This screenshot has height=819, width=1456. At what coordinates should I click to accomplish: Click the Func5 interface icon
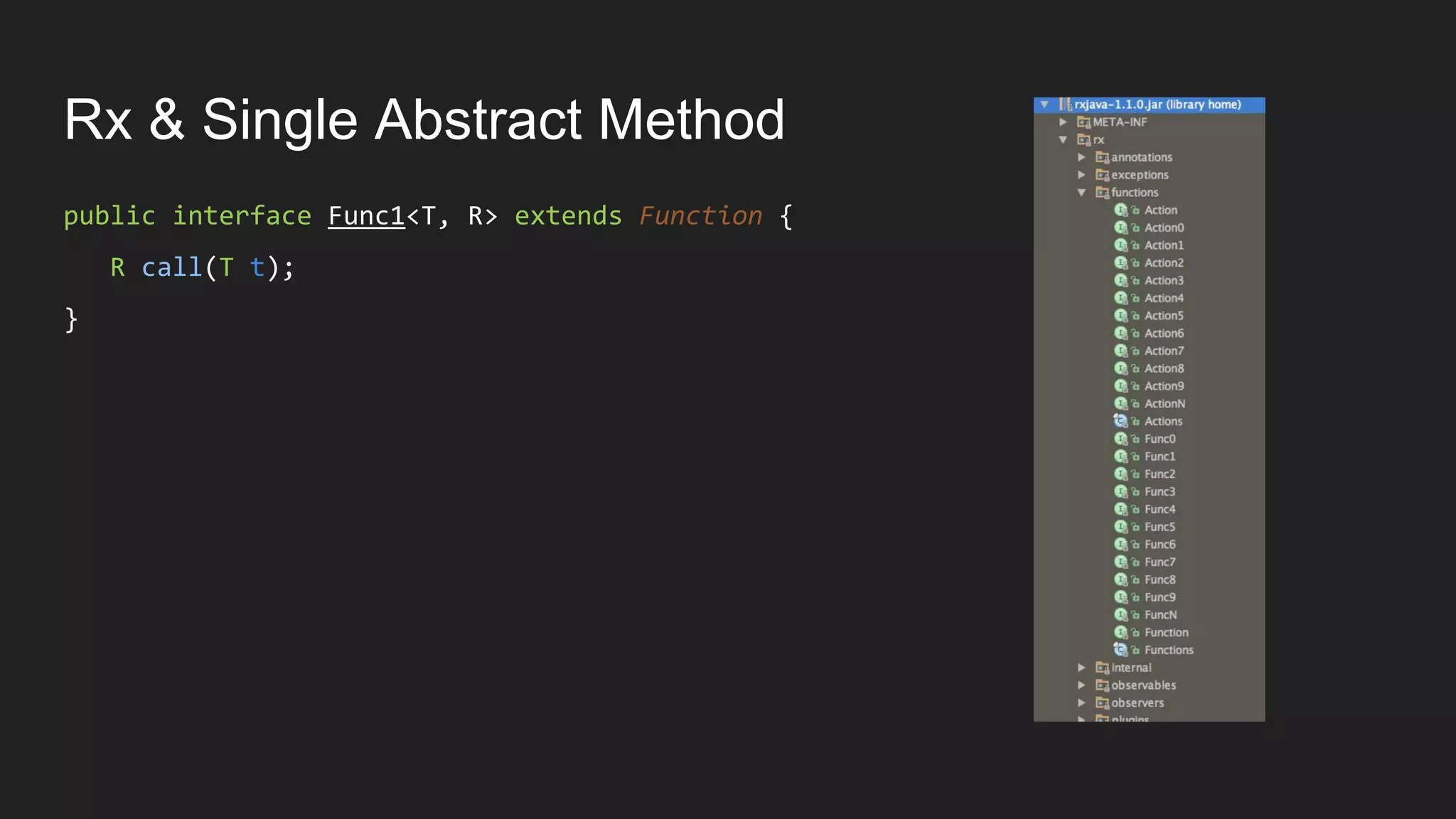[1121, 527]
